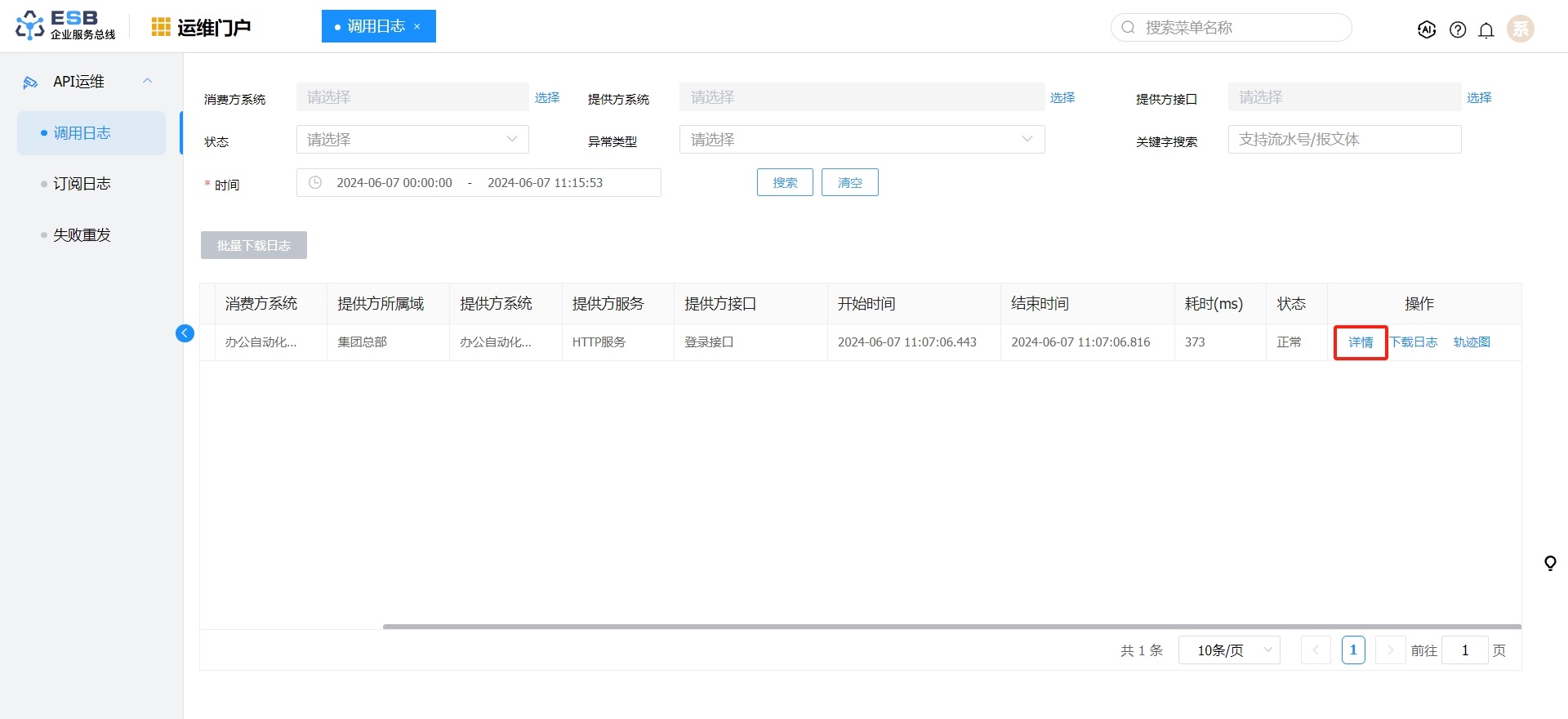Open the help question mark icon
This screenshot has width=1568, height=719.
(1458, 29)
